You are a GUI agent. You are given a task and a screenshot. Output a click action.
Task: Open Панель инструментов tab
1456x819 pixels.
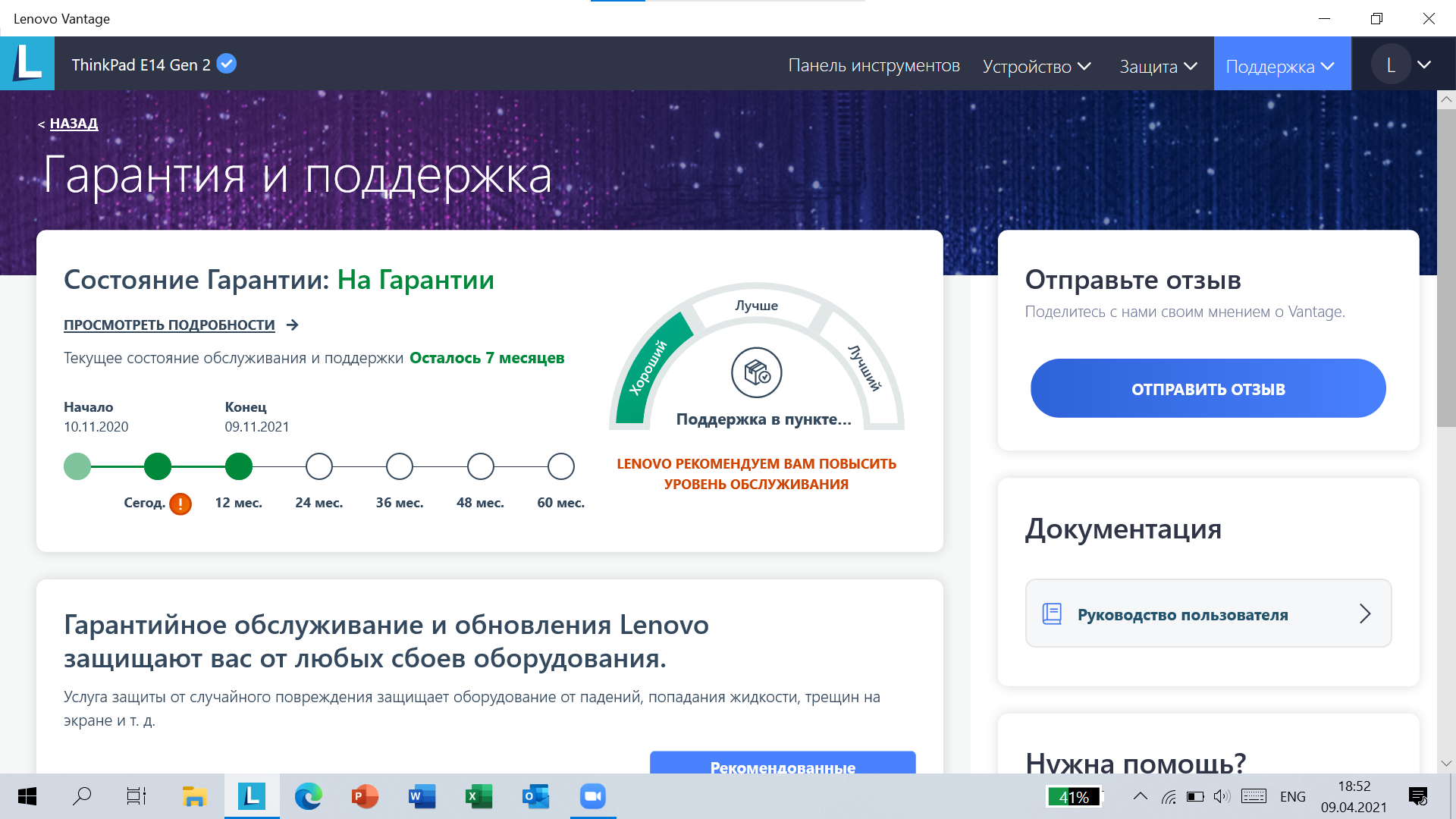[874, 65]
